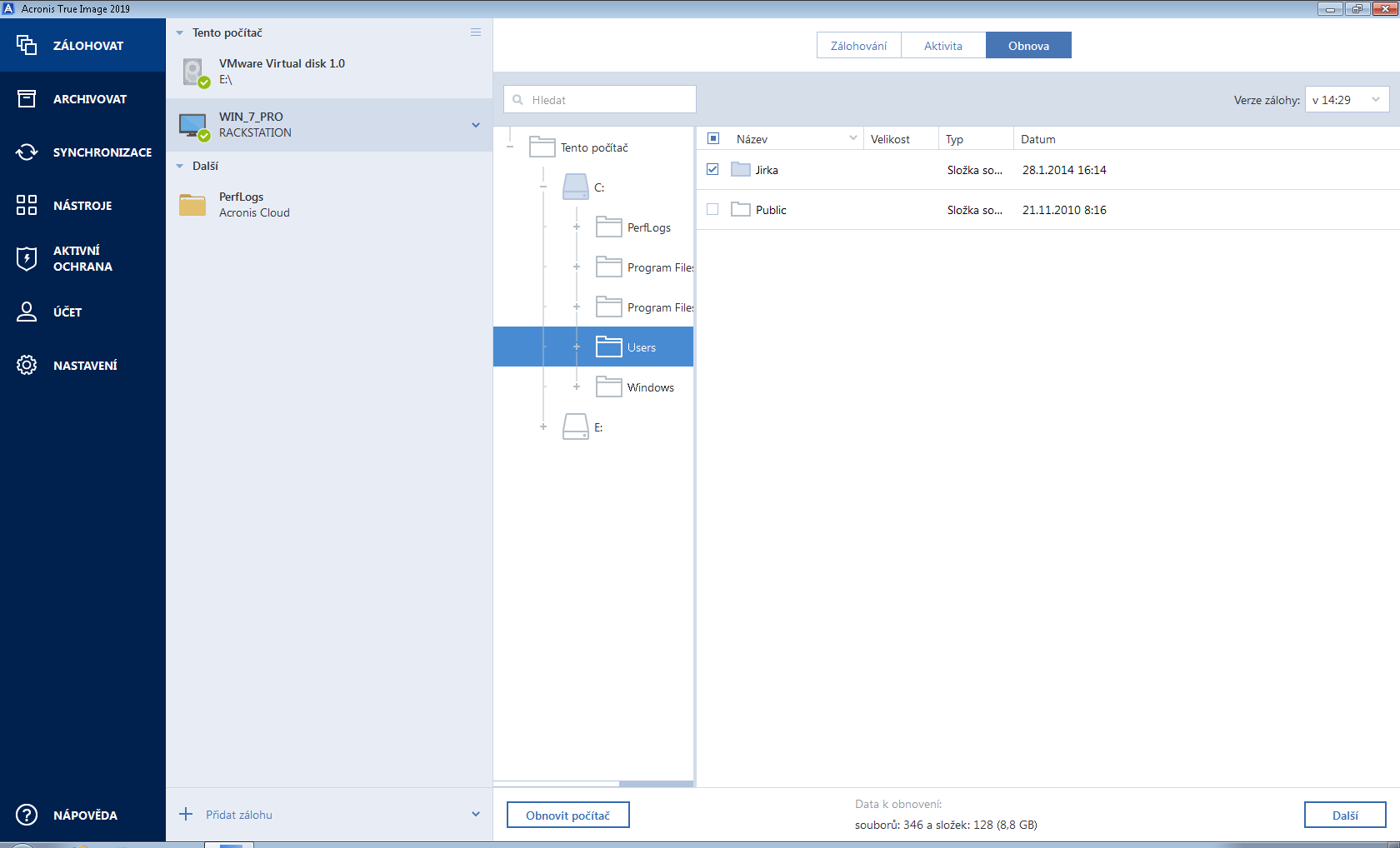Click the folder tree horizontal scrollbar

coord(655,784)
